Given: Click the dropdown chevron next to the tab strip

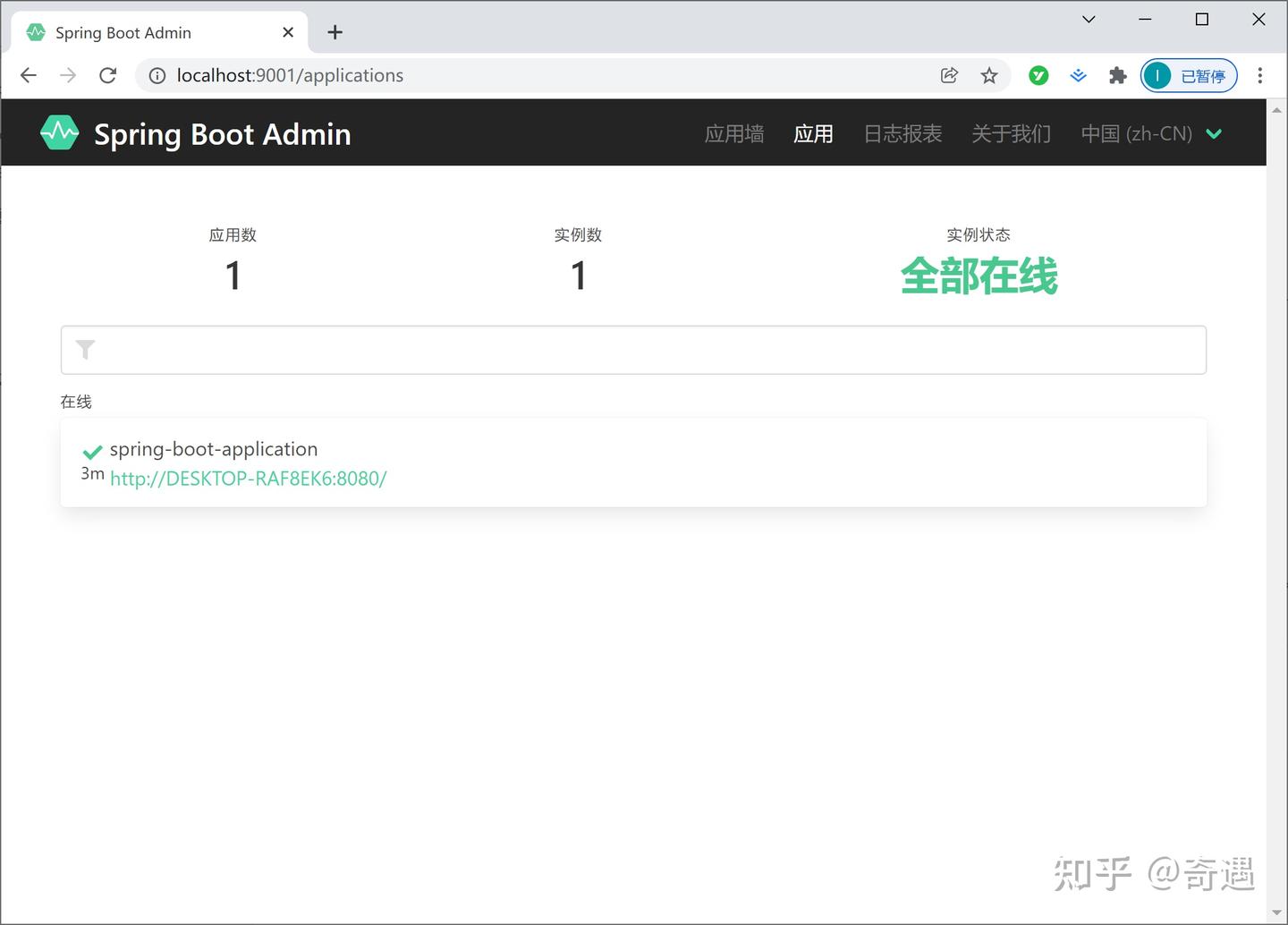Looking at the screenshot, I should coord(1088,19).
